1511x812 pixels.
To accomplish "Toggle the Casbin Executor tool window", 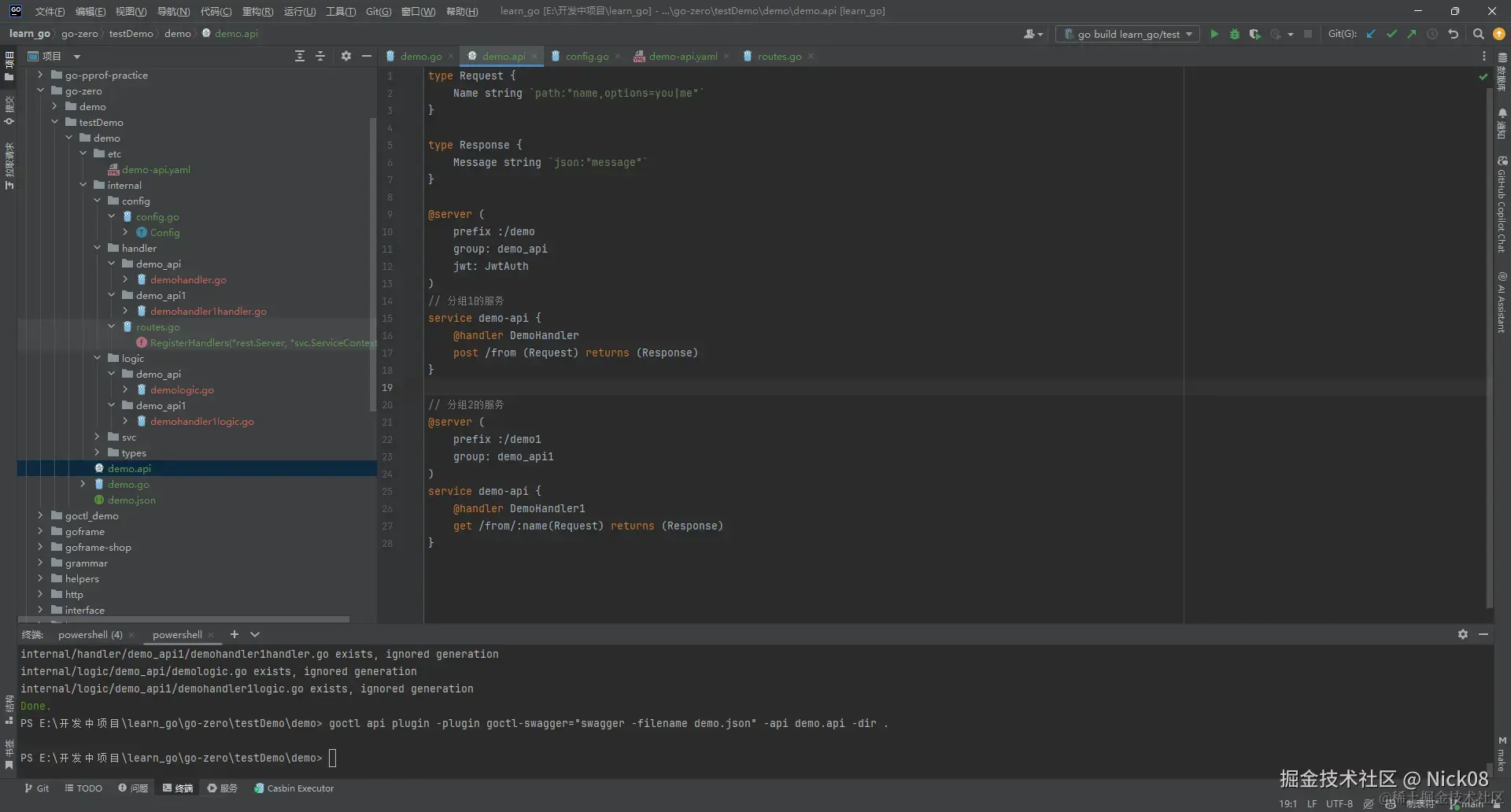I will [x=294, y=788].
